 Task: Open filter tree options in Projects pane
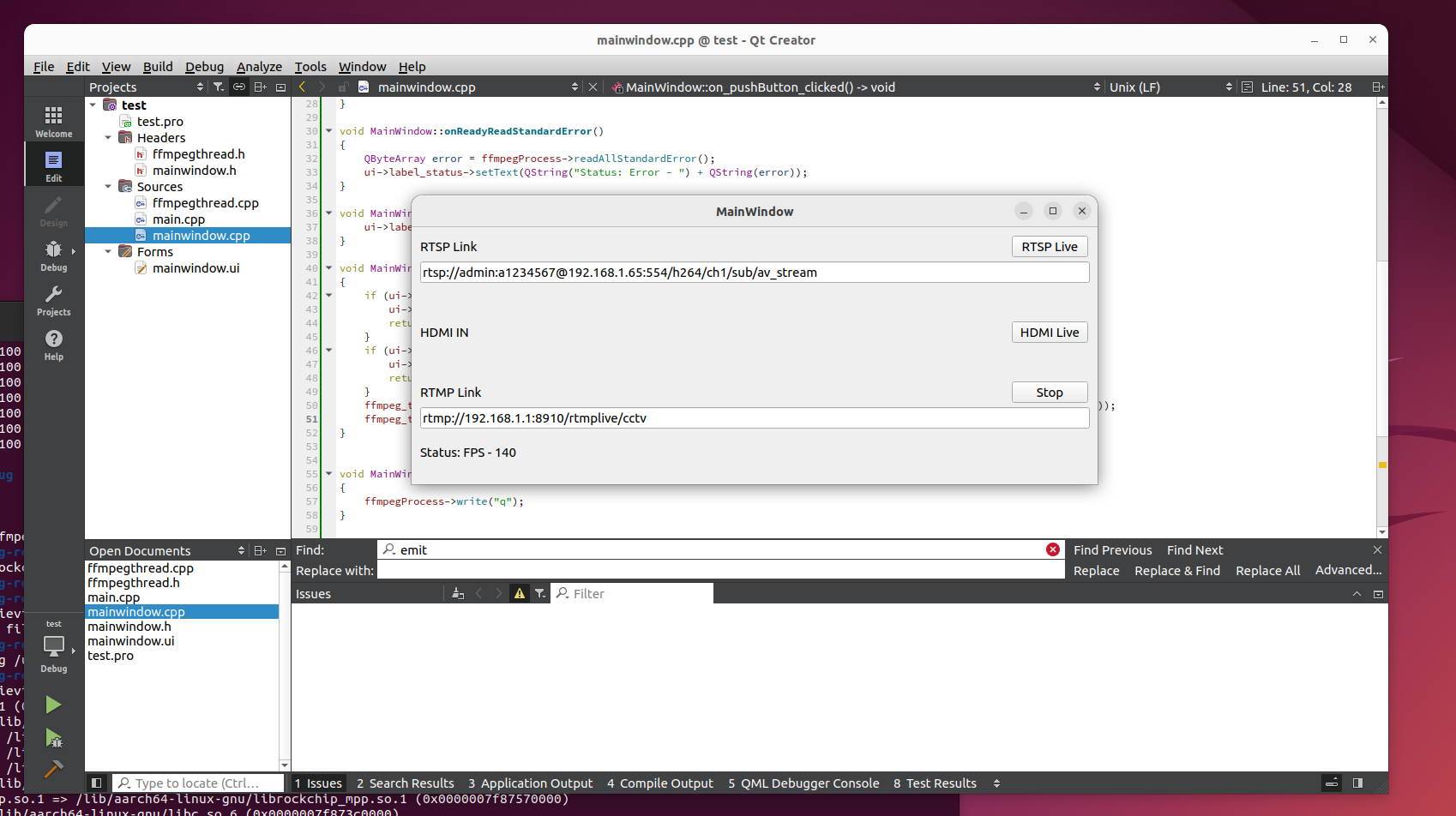(x=219, y=87)
